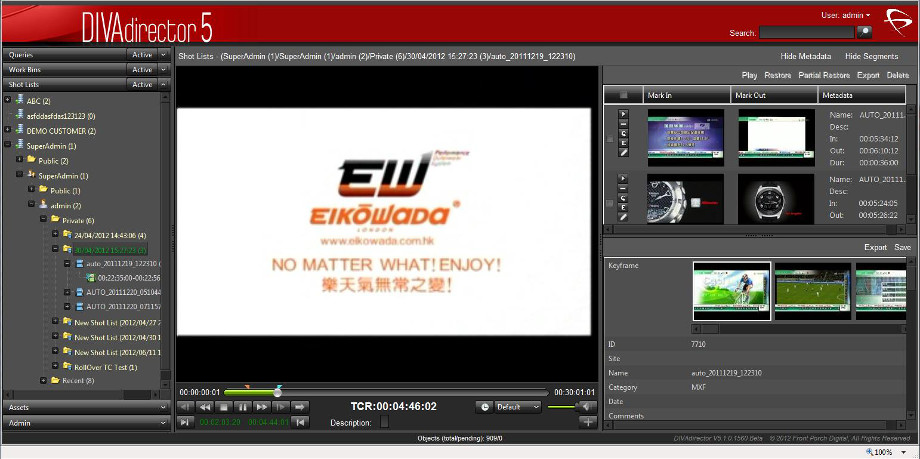Step back one frame in player

click(x=185, y=406)
